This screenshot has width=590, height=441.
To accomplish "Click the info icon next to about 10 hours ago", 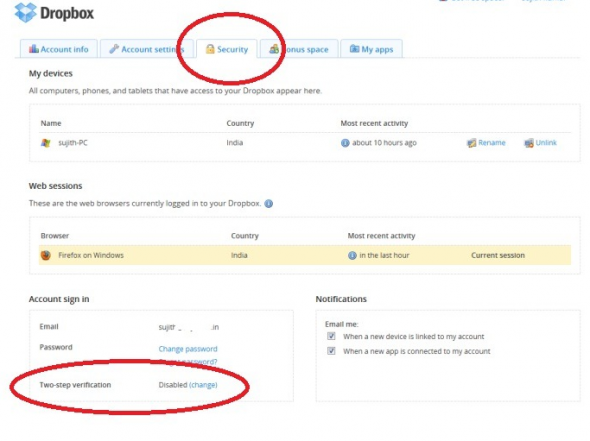I will tap(345, 143).
